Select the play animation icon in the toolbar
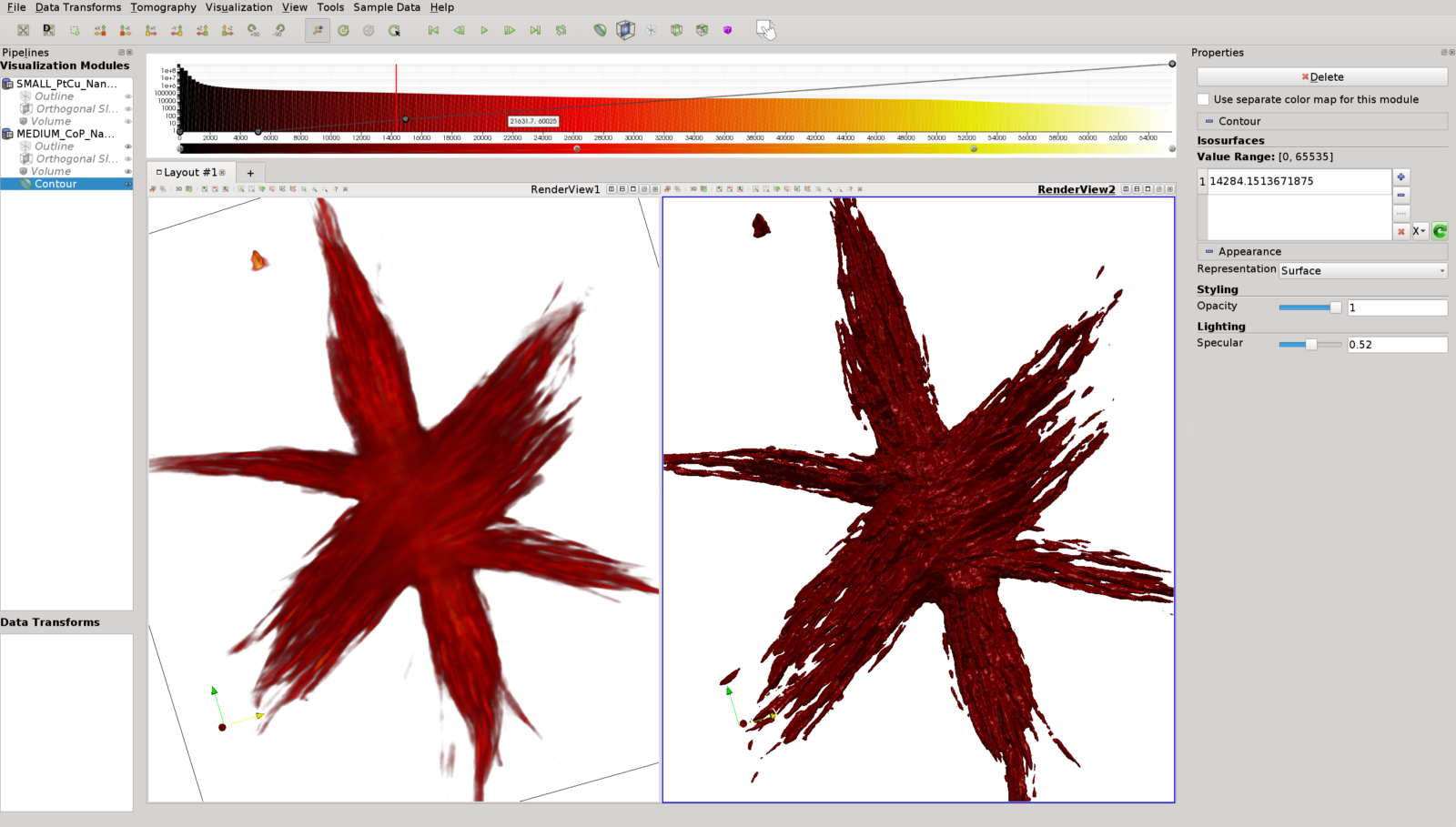The height and width of the screenshot is (827, 1456). 485,30
